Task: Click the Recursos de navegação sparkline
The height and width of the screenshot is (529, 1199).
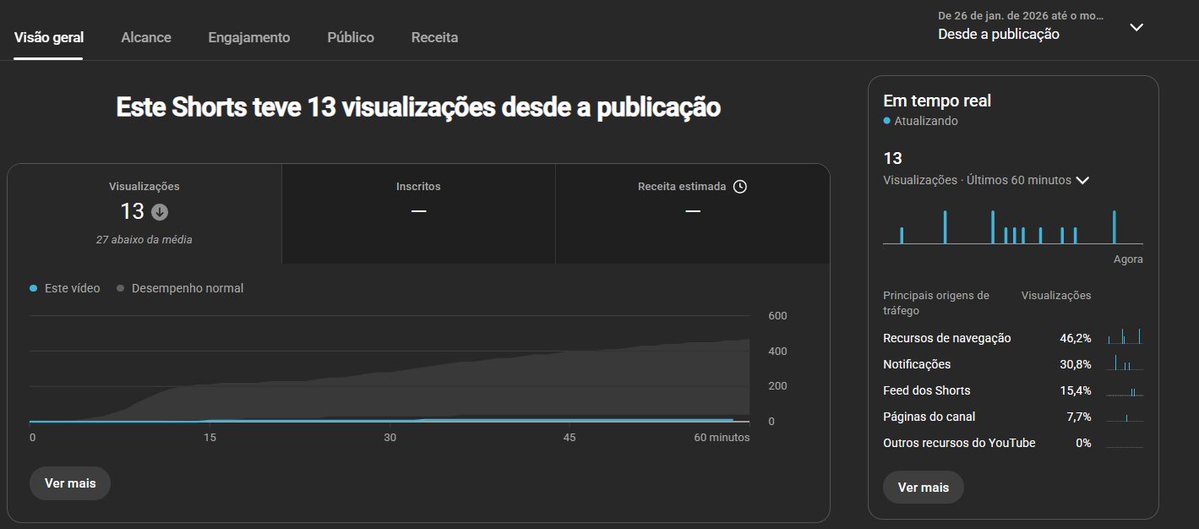Action: [1125, 336]
